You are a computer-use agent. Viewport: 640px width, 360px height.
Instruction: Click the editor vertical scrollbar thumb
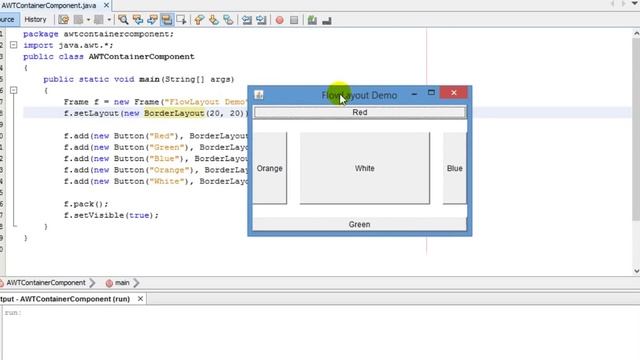[x=636, y=130]
